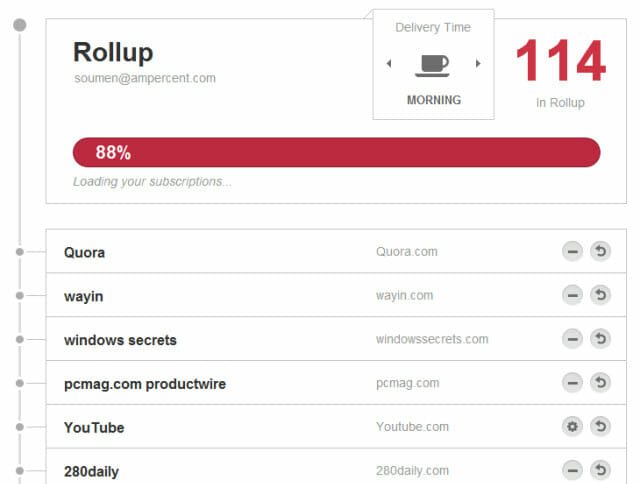Click the minus icon for pcmag.com productwire

pyautogui.click(x=572, y=382)
